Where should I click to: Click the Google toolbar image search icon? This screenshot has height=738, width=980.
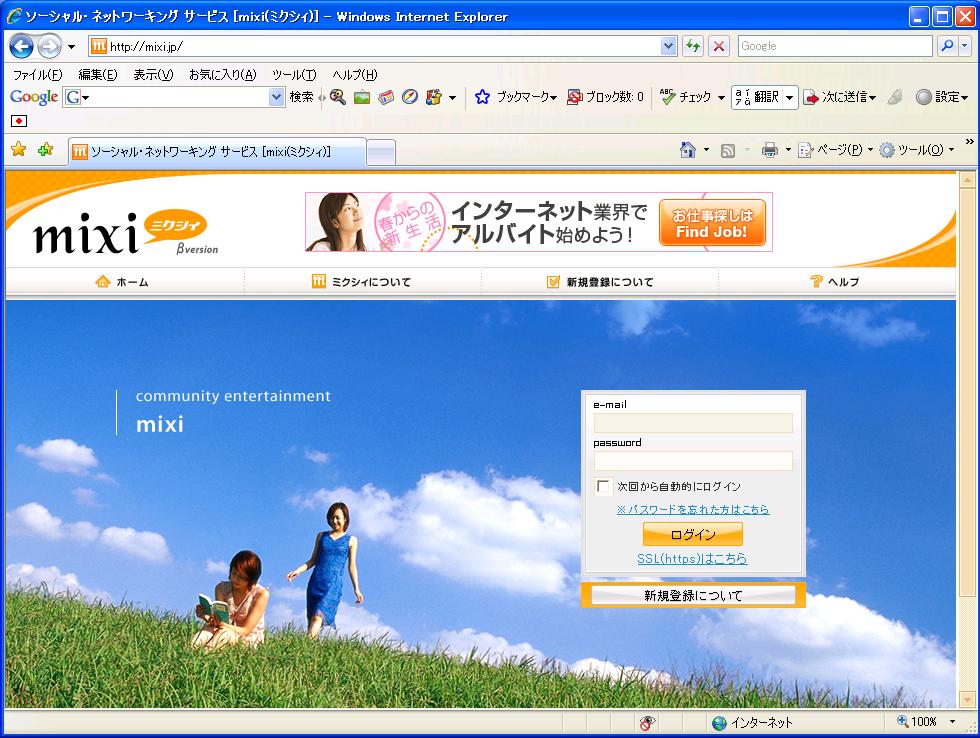tap(362, 97)
